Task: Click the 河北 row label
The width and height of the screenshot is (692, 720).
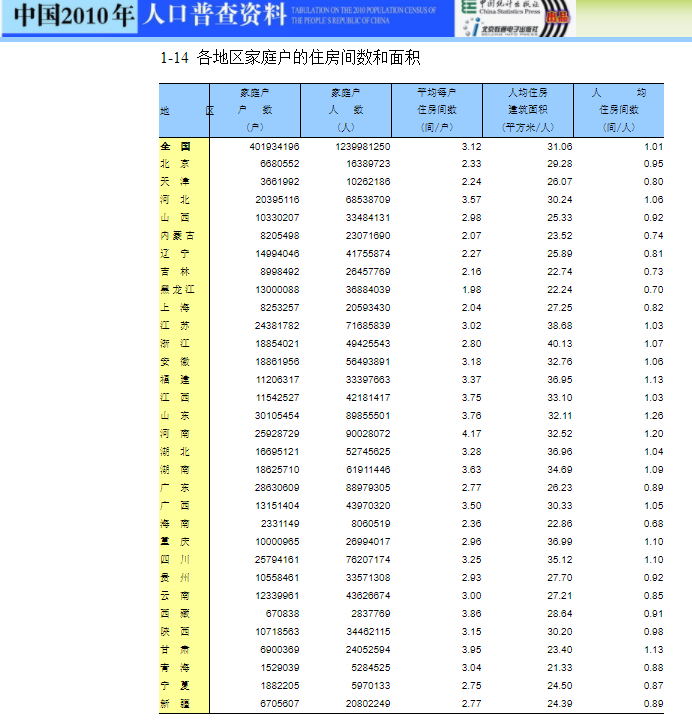Action: pos(175,200)
